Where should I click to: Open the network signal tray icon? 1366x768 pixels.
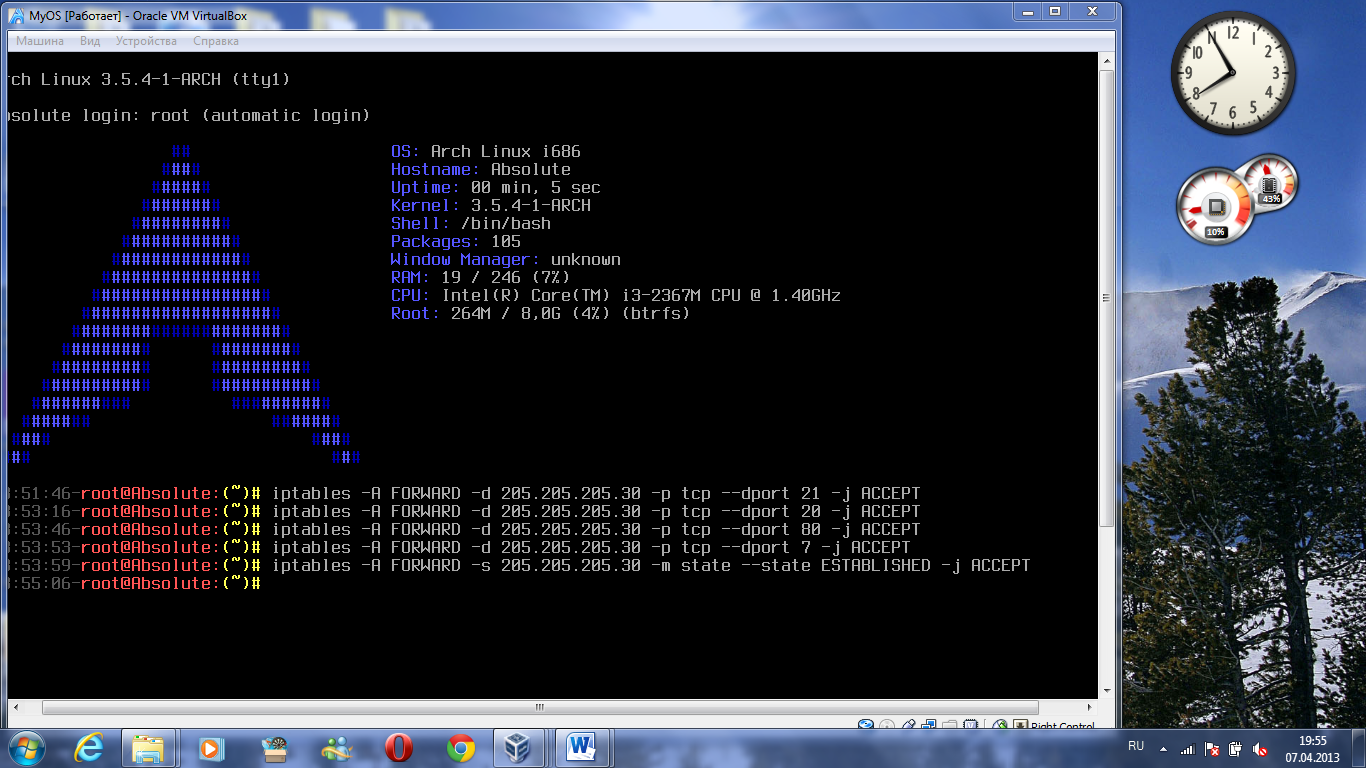click(x=1187, y=749)
